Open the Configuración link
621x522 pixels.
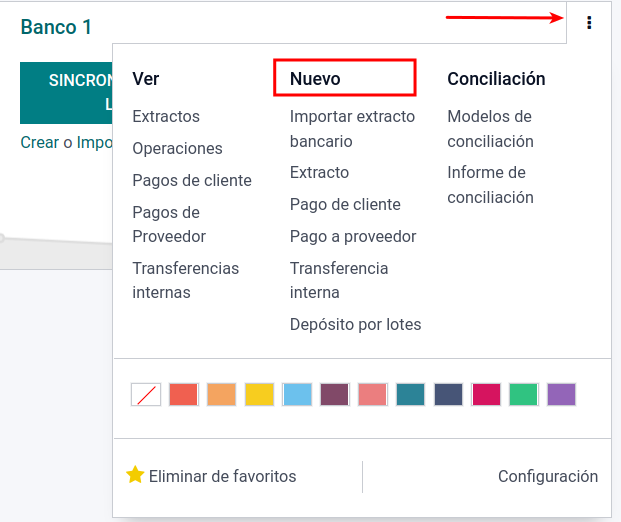pyautogui.click(x=548, y=476)
